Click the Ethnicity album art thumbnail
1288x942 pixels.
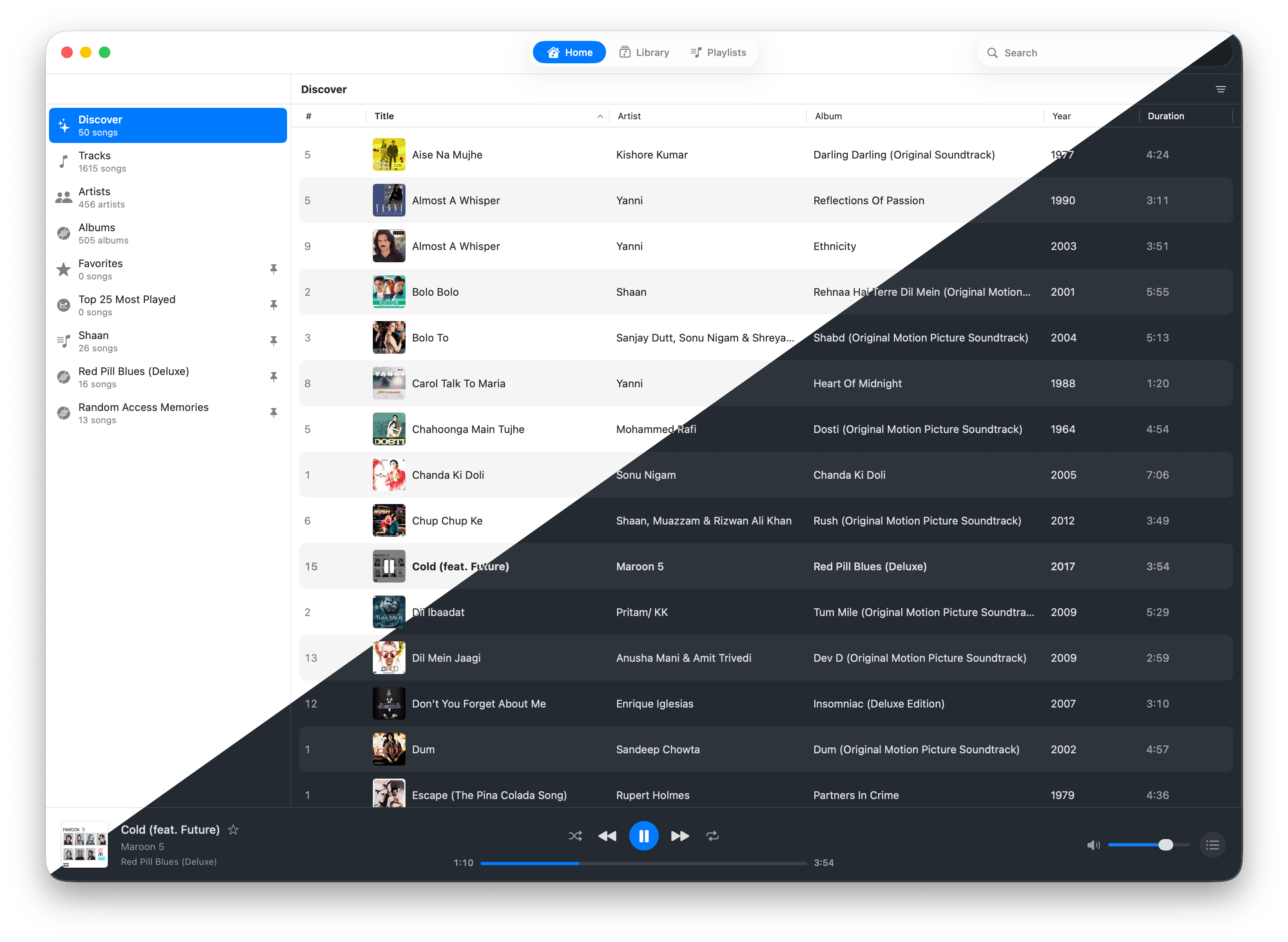[389, 246]
